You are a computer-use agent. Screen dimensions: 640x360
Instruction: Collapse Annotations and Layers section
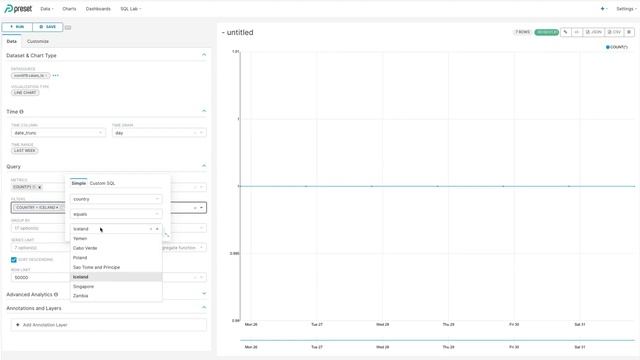[x=204, y=307]
